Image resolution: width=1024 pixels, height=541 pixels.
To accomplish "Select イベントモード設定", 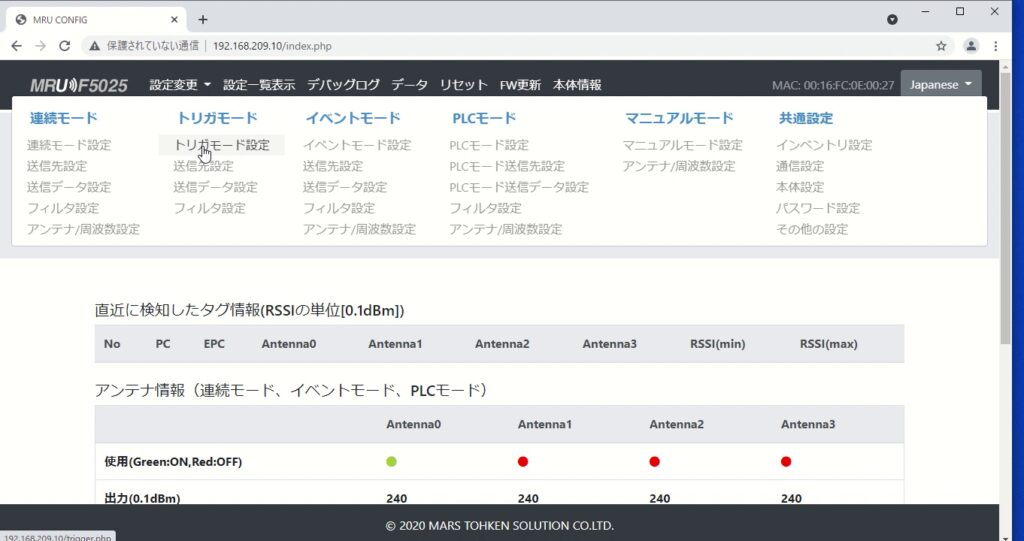I will 357,145.
